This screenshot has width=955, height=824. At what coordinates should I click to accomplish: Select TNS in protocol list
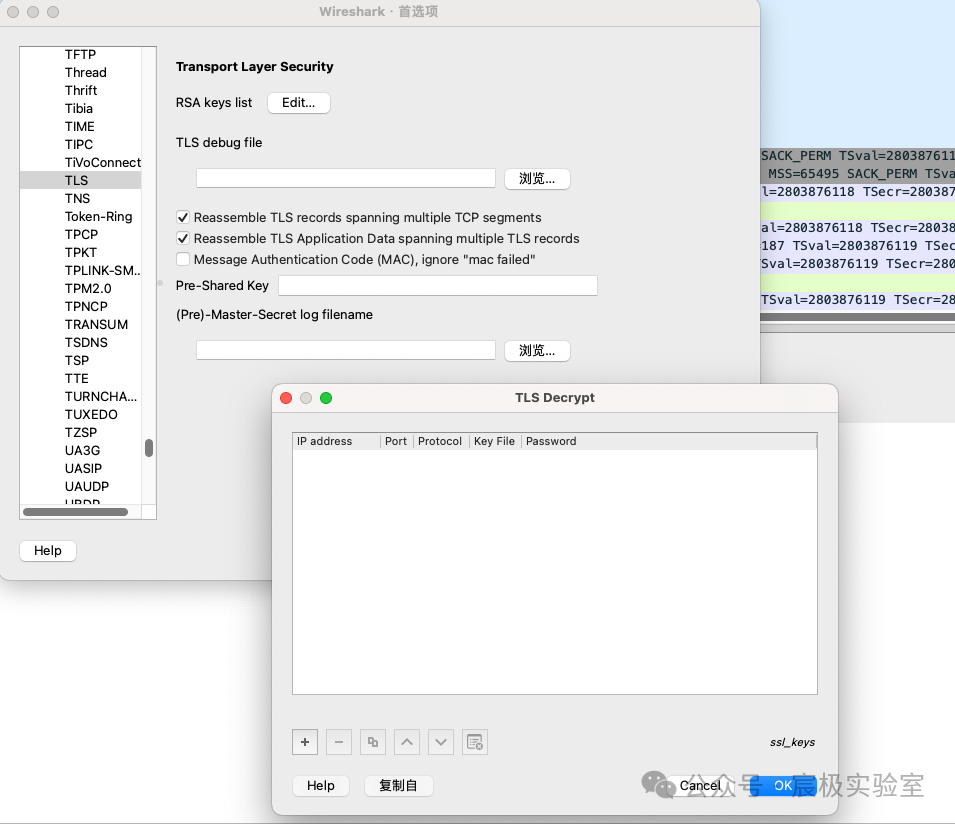[80, 199]
